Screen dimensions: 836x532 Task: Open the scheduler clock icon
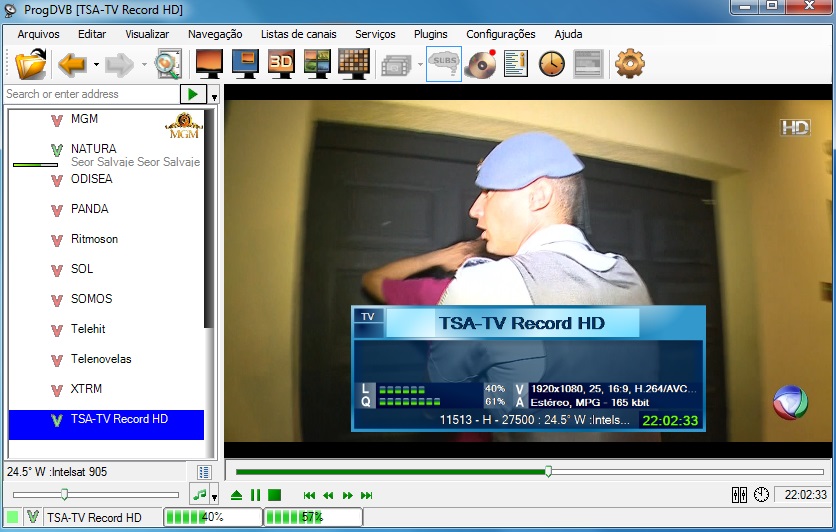click(552, 65)
